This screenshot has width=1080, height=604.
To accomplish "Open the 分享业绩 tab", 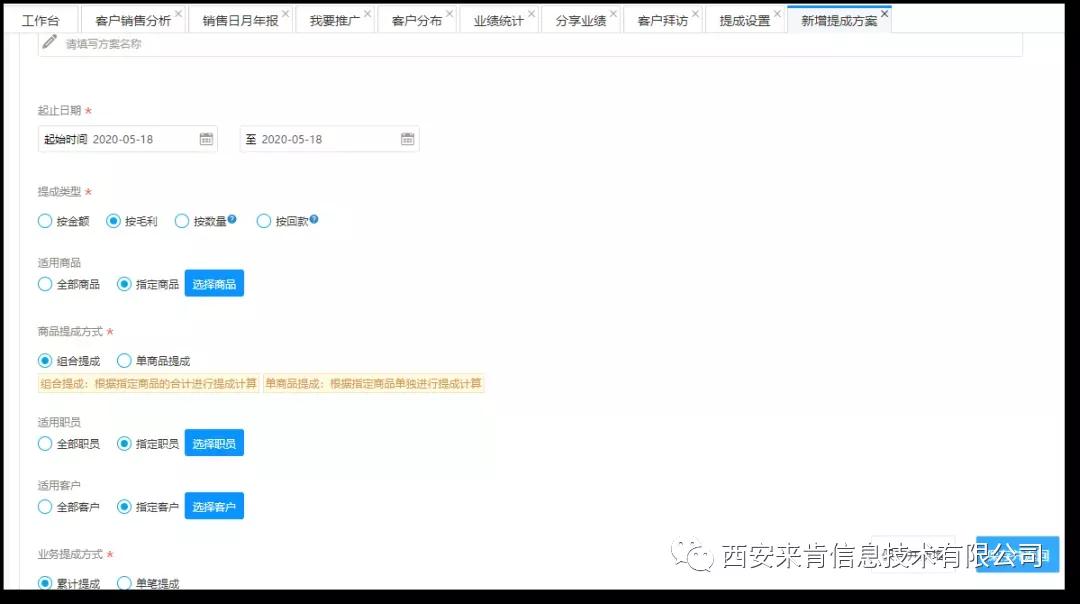I will [x=581, y=21].
